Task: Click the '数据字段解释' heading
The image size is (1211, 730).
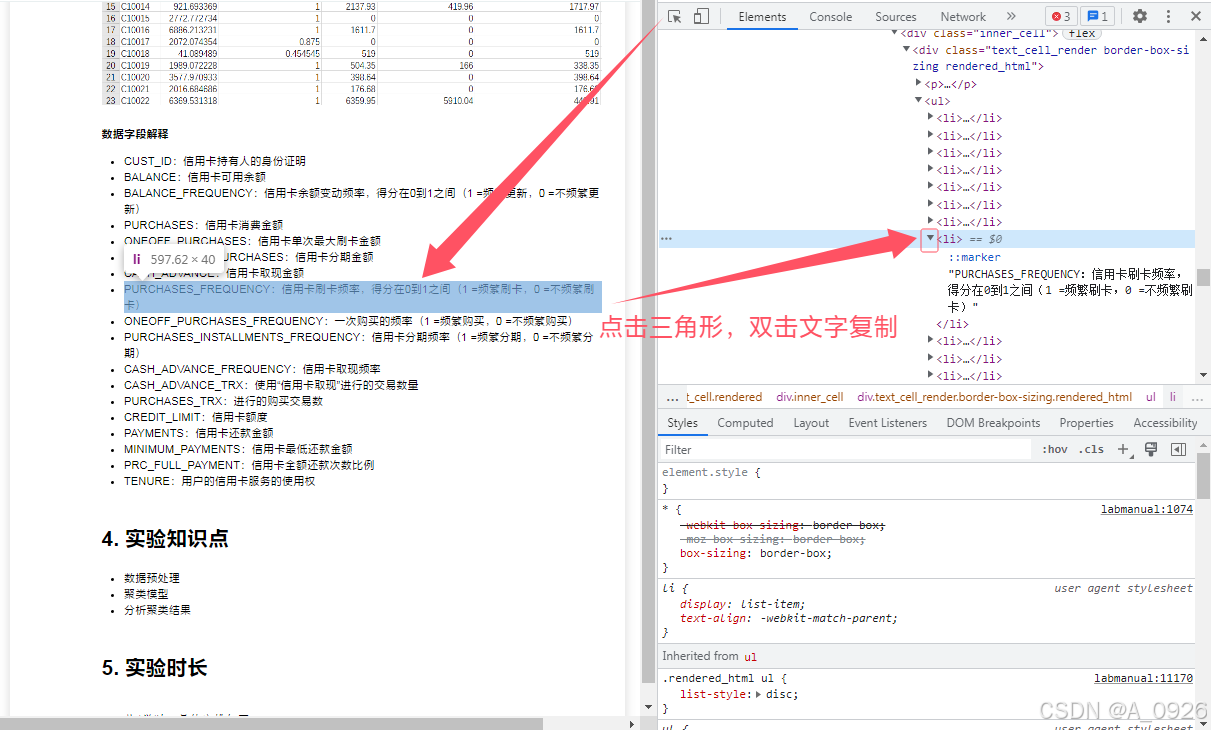Action: 135,134
